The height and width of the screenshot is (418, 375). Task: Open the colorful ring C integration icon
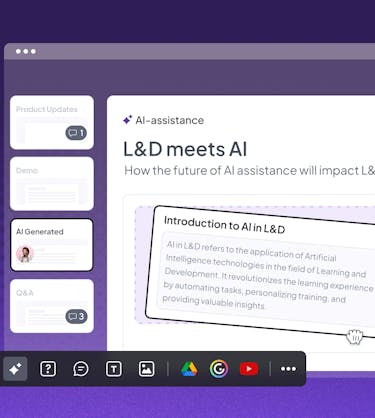pyautogui.click(x=219, y=369)
